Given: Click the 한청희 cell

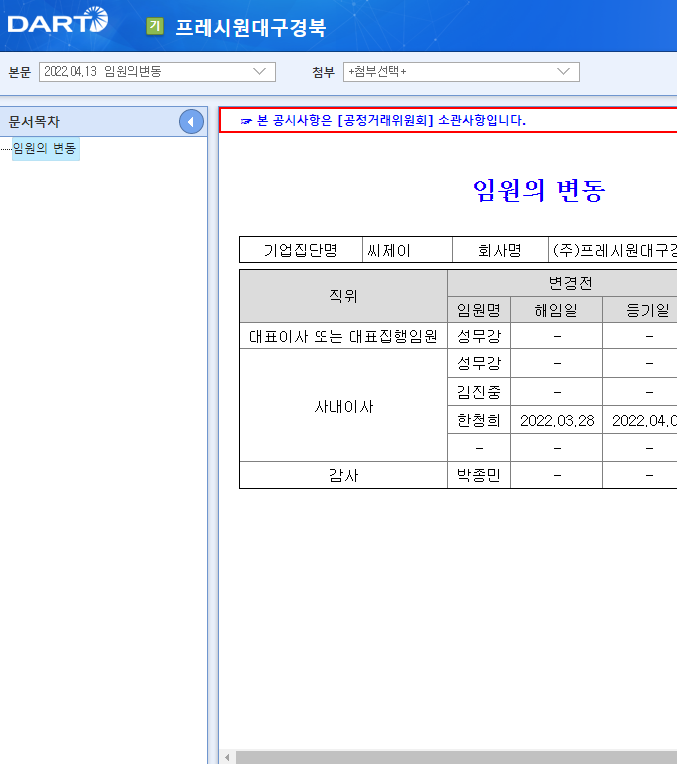Looking at the screenshot, I should (479, 420).
